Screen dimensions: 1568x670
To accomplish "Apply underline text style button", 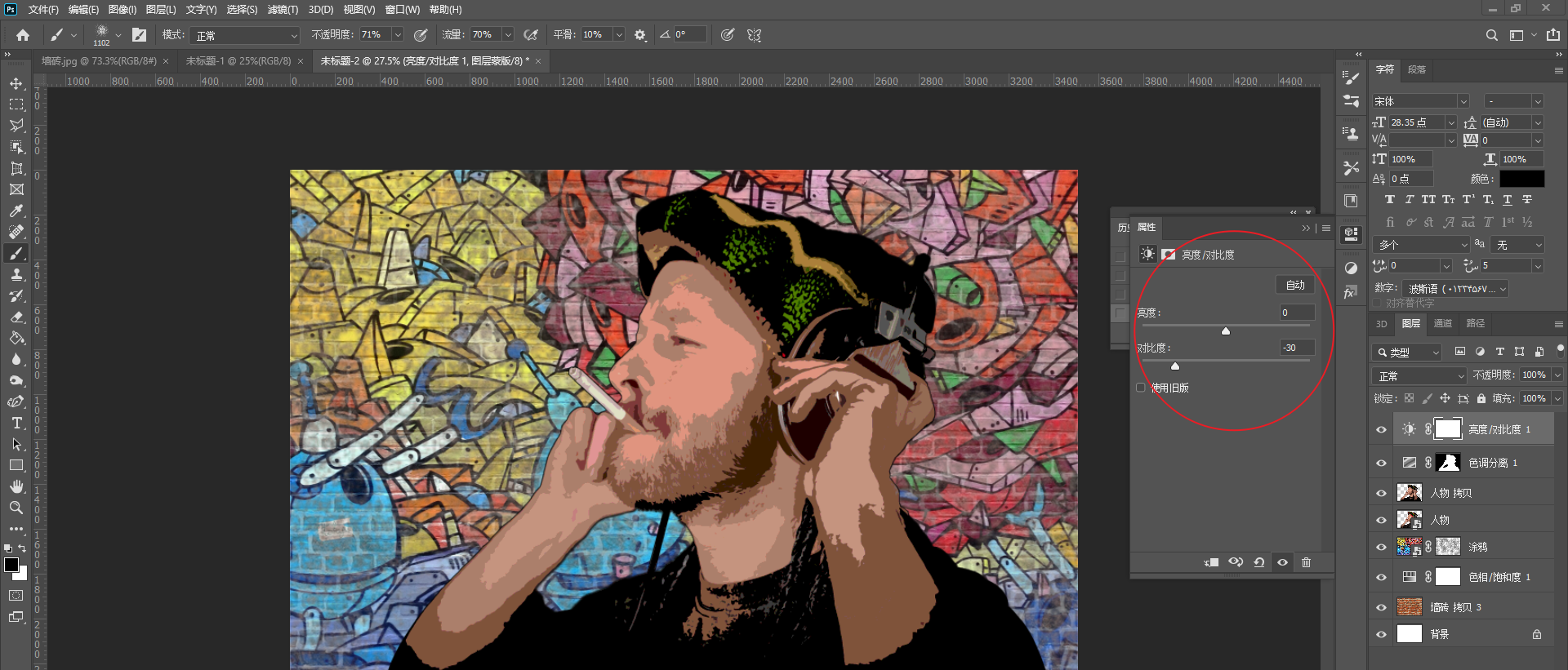I will coord(1508,199).
